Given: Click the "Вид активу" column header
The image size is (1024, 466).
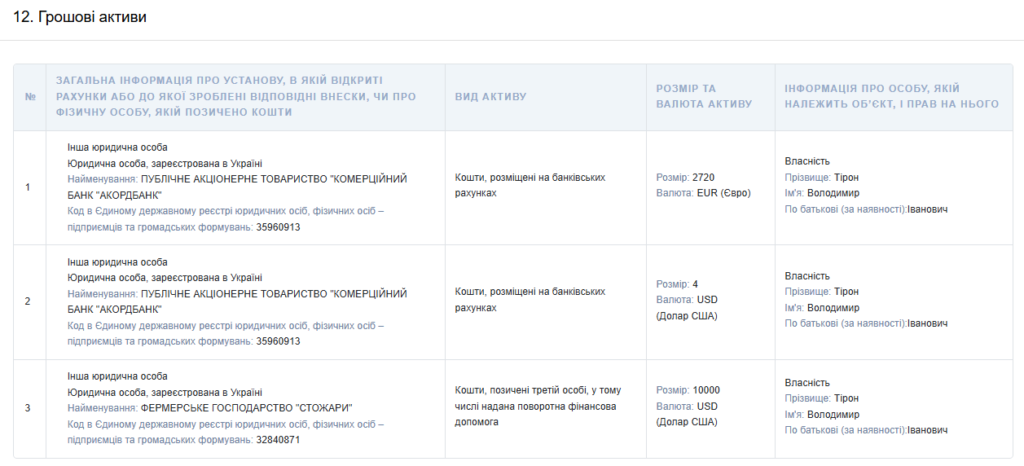Looking at the screenshot, I should point(490,96).
